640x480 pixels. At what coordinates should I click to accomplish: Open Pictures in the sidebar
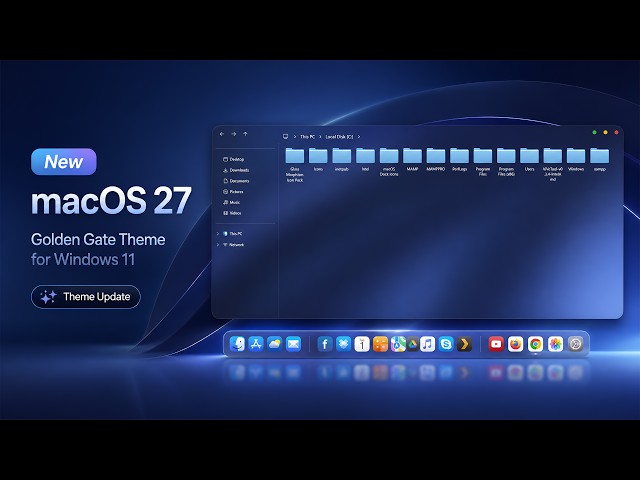click(x=233, y=192)
